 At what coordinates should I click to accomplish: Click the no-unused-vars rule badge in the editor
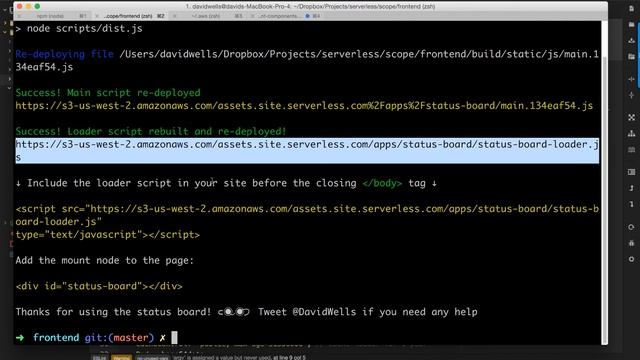tap(152, 358)
